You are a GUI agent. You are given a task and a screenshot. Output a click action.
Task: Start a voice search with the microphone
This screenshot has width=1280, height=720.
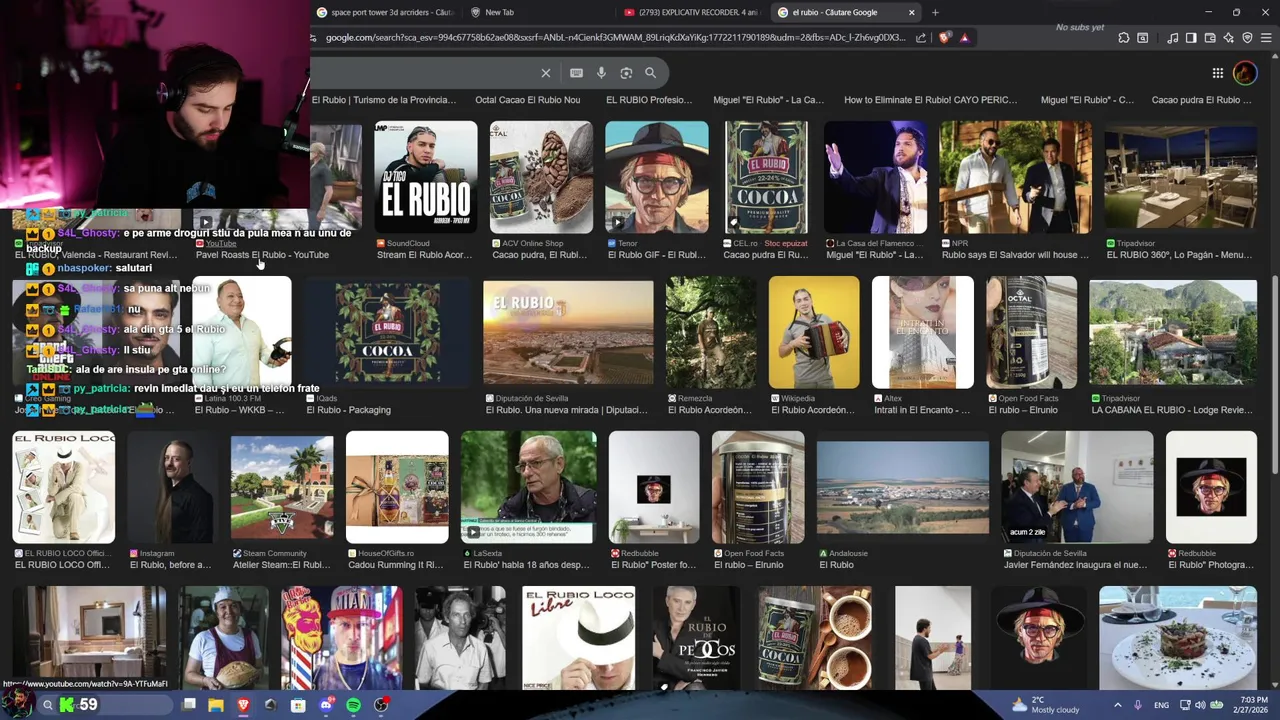601,73
